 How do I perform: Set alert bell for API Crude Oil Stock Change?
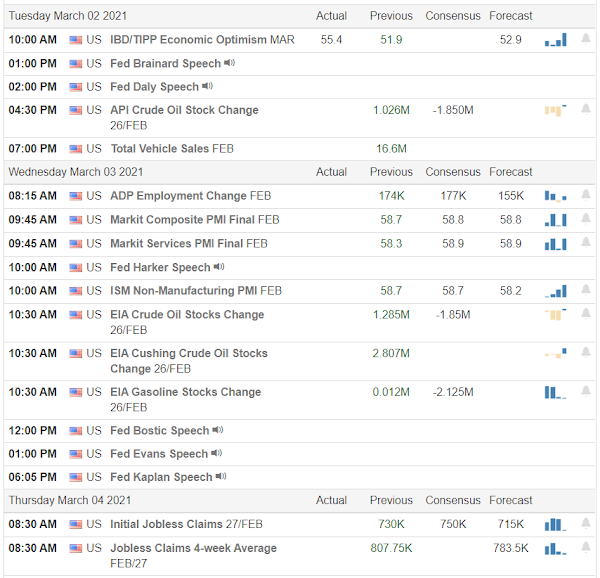tap(586, 109)
